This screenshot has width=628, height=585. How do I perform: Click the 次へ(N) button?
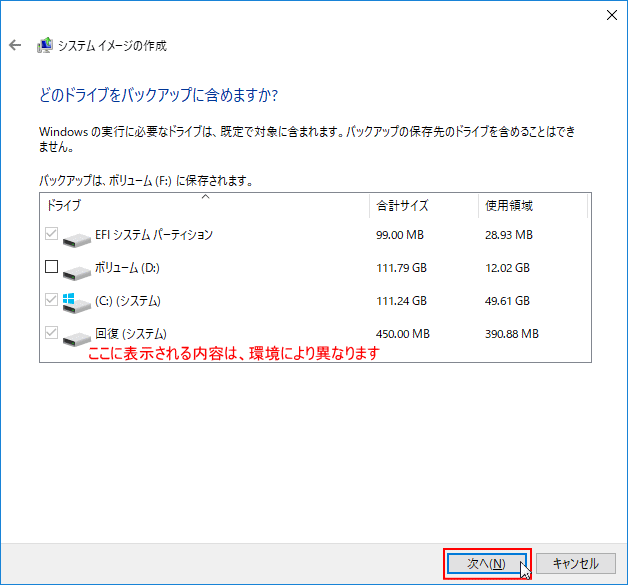pos(487,563)
